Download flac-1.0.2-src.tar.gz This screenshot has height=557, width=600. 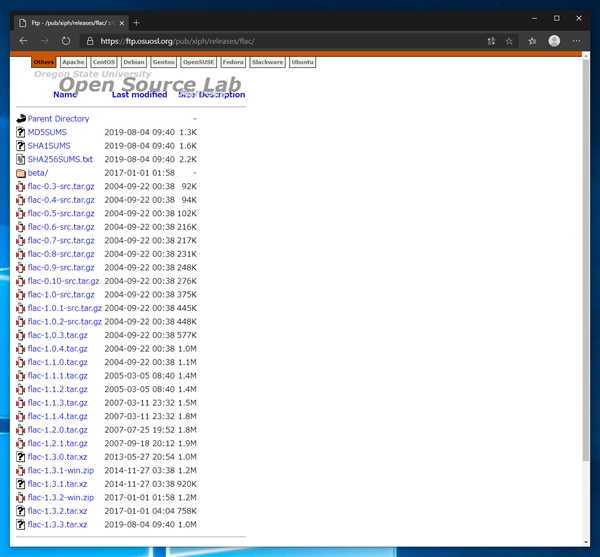(x=65, y=322)
